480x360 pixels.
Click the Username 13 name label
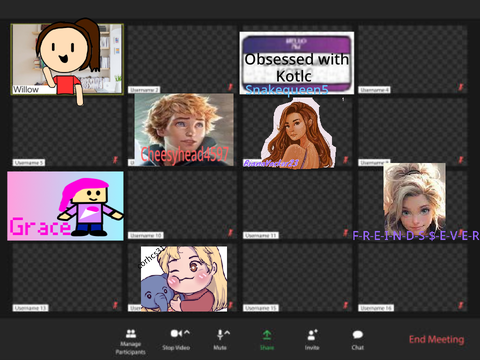click(x=31, y=308)
